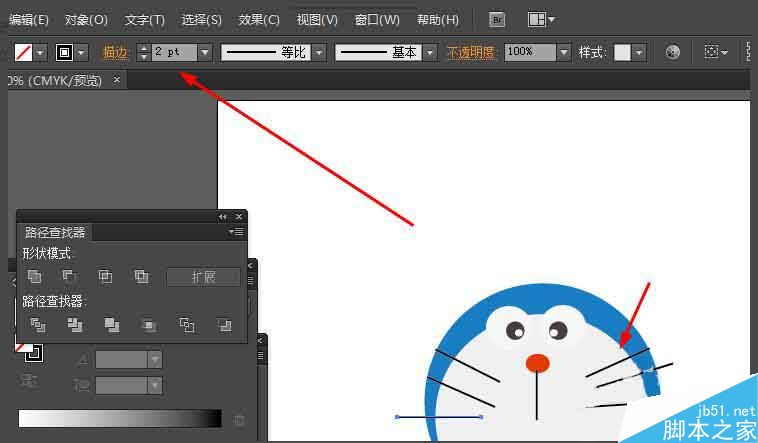Click the fill color swatch with red slash
The image size is (758, 443).
coord(23,52)
